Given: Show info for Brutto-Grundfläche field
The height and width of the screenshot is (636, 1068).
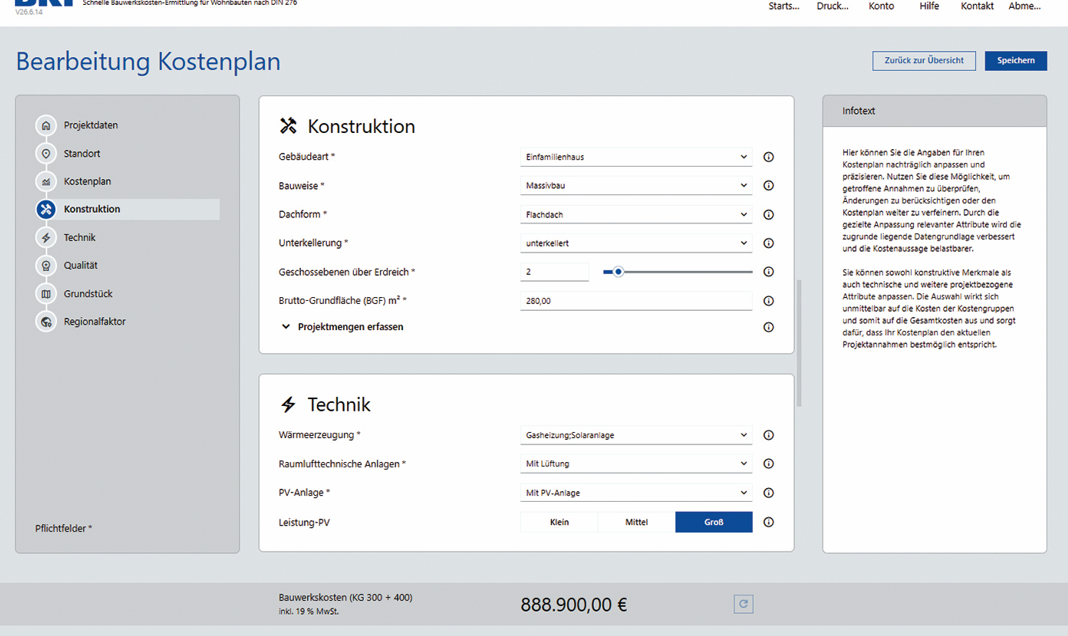Looking at the screenshot, I should [x=768, y=301].
